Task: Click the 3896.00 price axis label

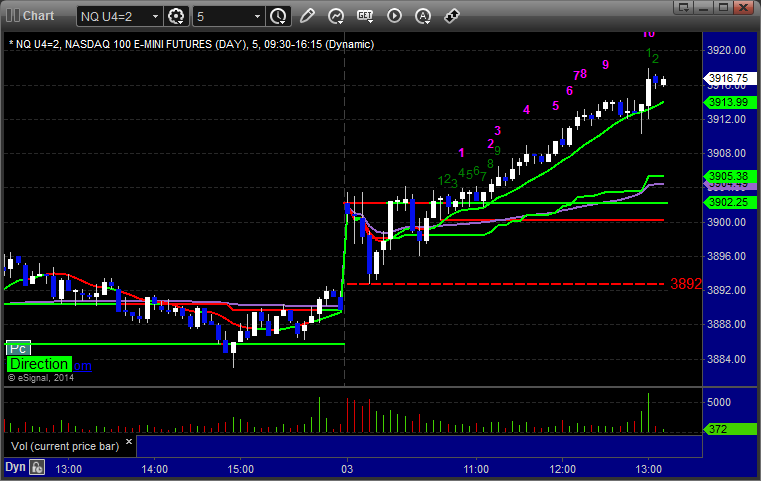Action: [727, 256]
